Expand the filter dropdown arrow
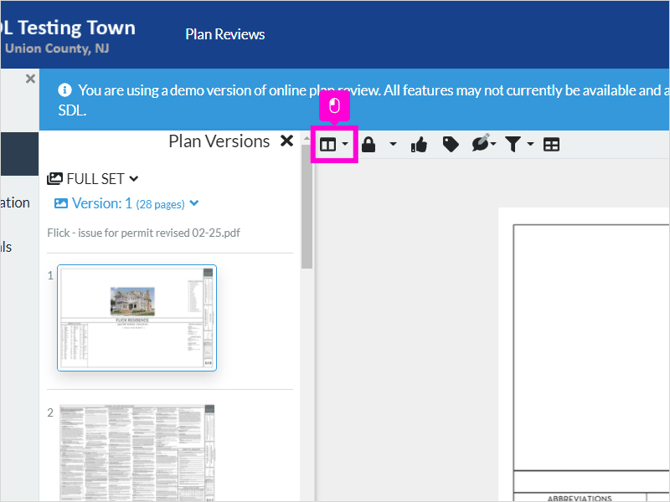 click(x=530, y=144)
